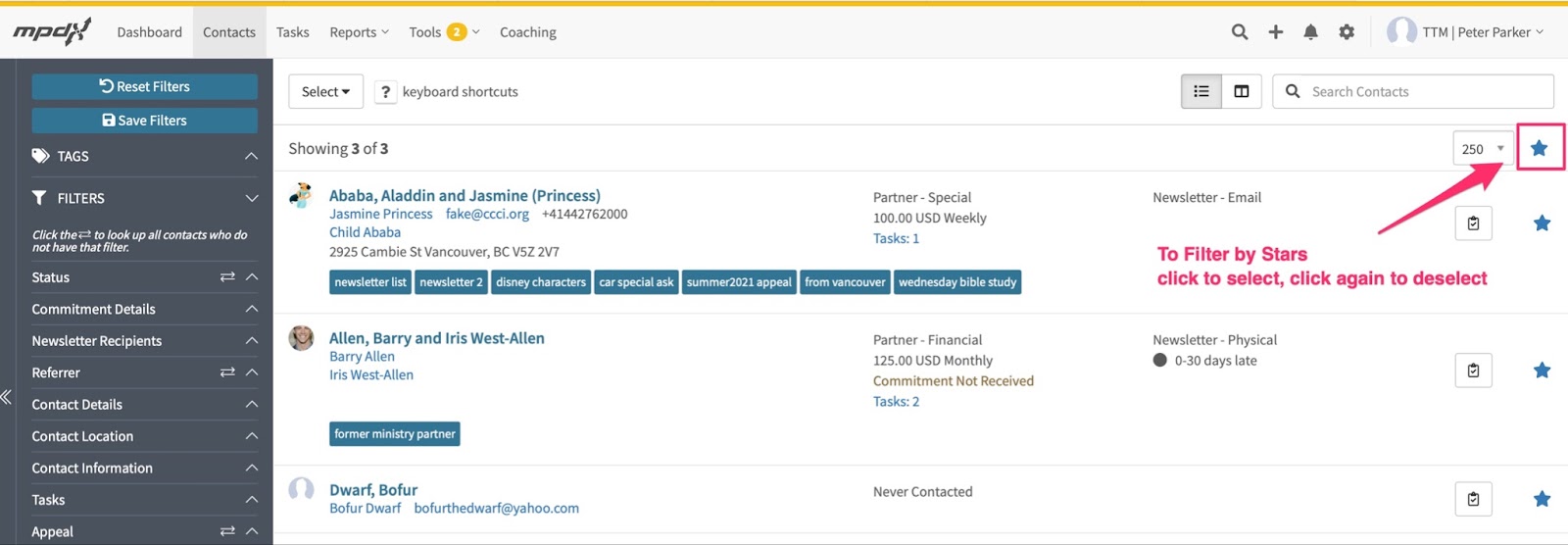Switch to list view icon
The width and height of the screenshot is (1568, 545).
click(x=1201, y=91)
